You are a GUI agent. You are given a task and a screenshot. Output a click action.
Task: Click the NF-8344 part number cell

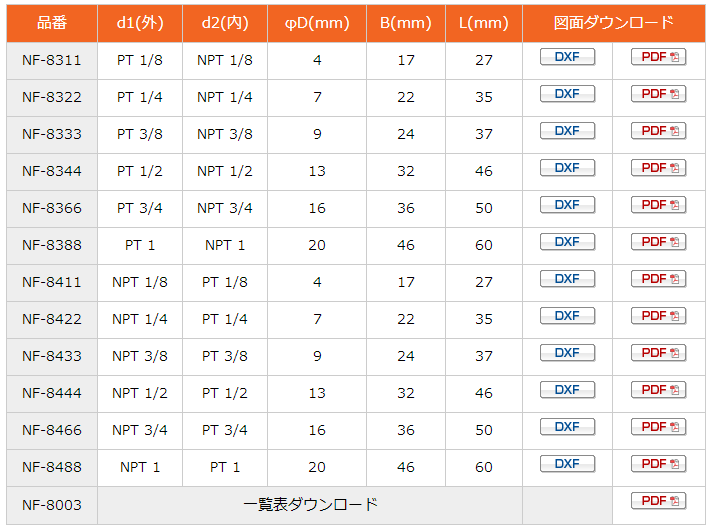coord(52,171)
